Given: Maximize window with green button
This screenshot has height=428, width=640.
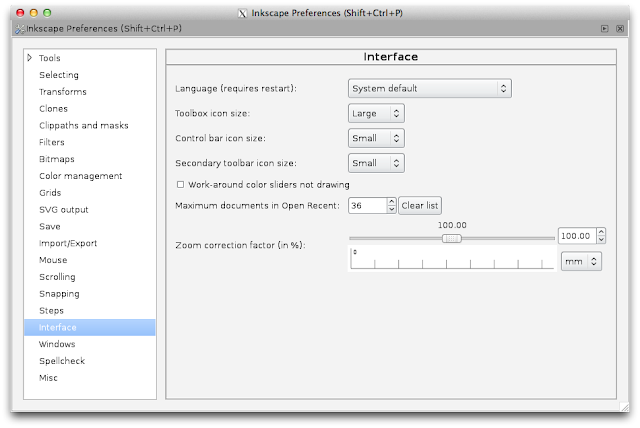Looking at the screenshot, I should pyautogui.click(x=47, y=13).
